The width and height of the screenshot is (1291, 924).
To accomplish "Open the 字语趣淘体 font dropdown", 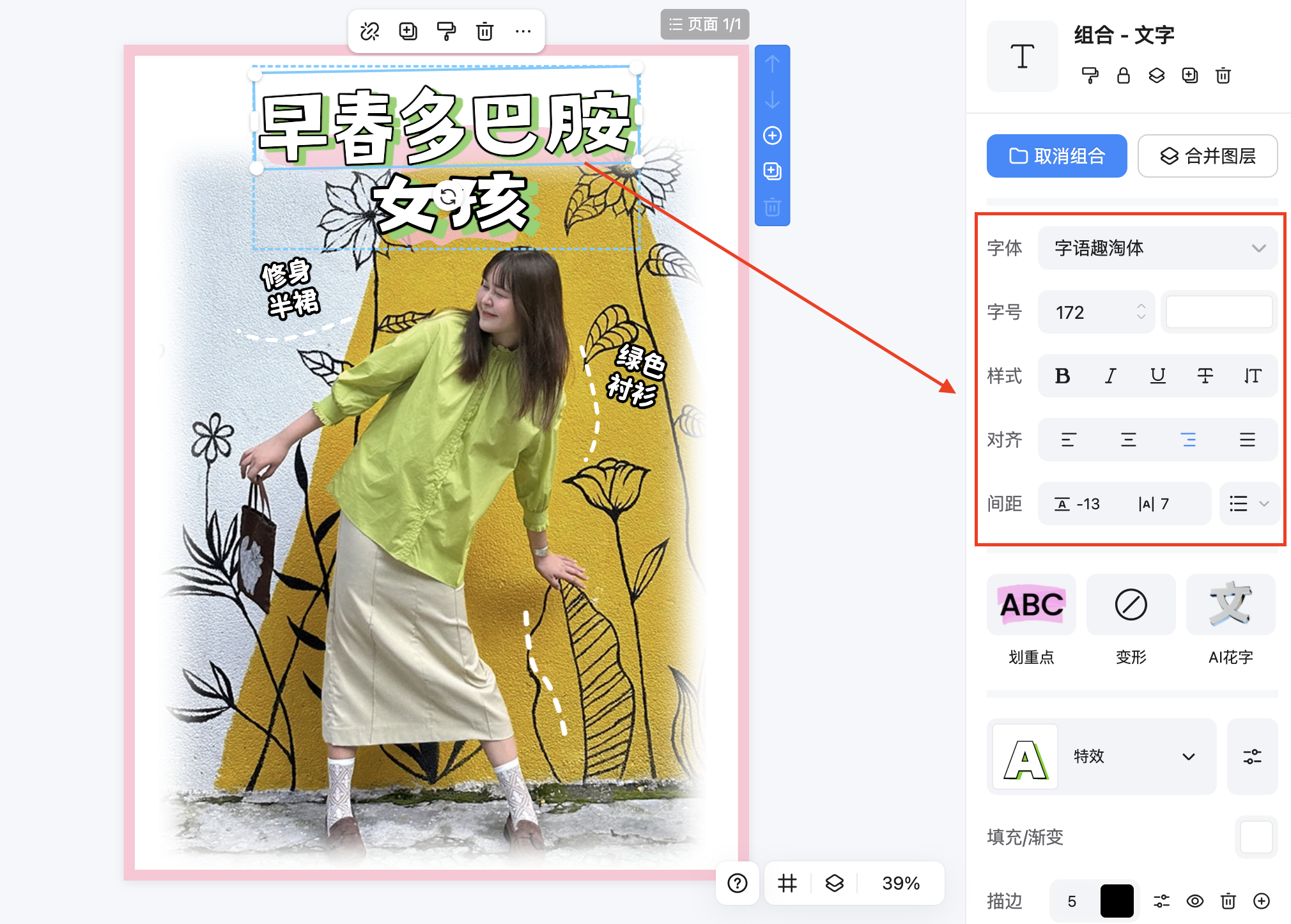I will click(1157, 248).
